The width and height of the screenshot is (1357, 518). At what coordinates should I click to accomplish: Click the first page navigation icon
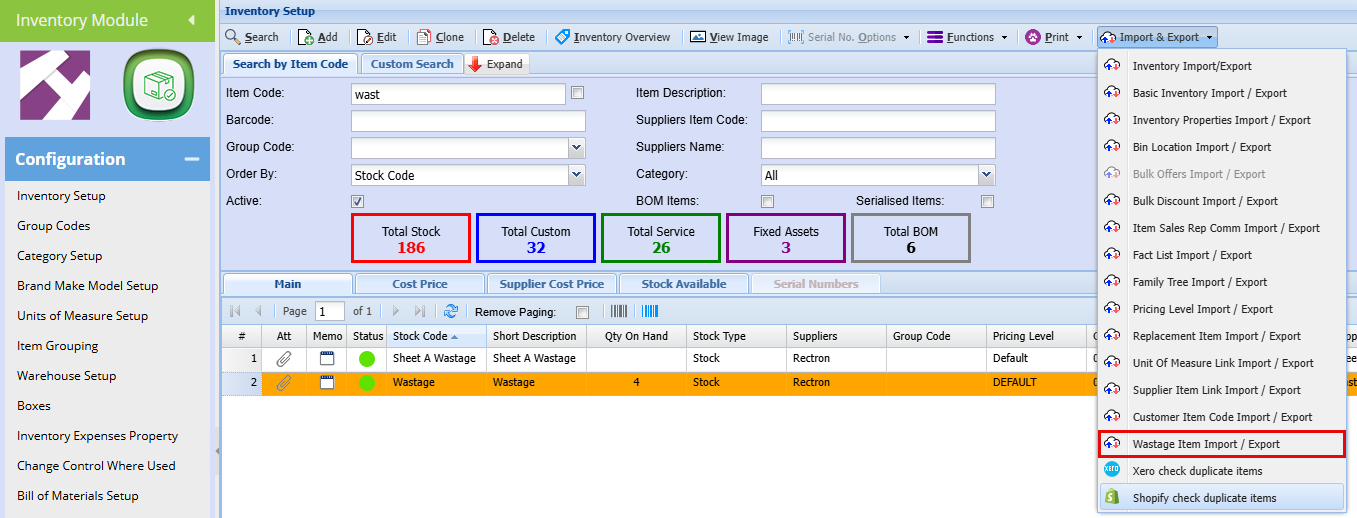pyautogui.click(x=236, y=311)
